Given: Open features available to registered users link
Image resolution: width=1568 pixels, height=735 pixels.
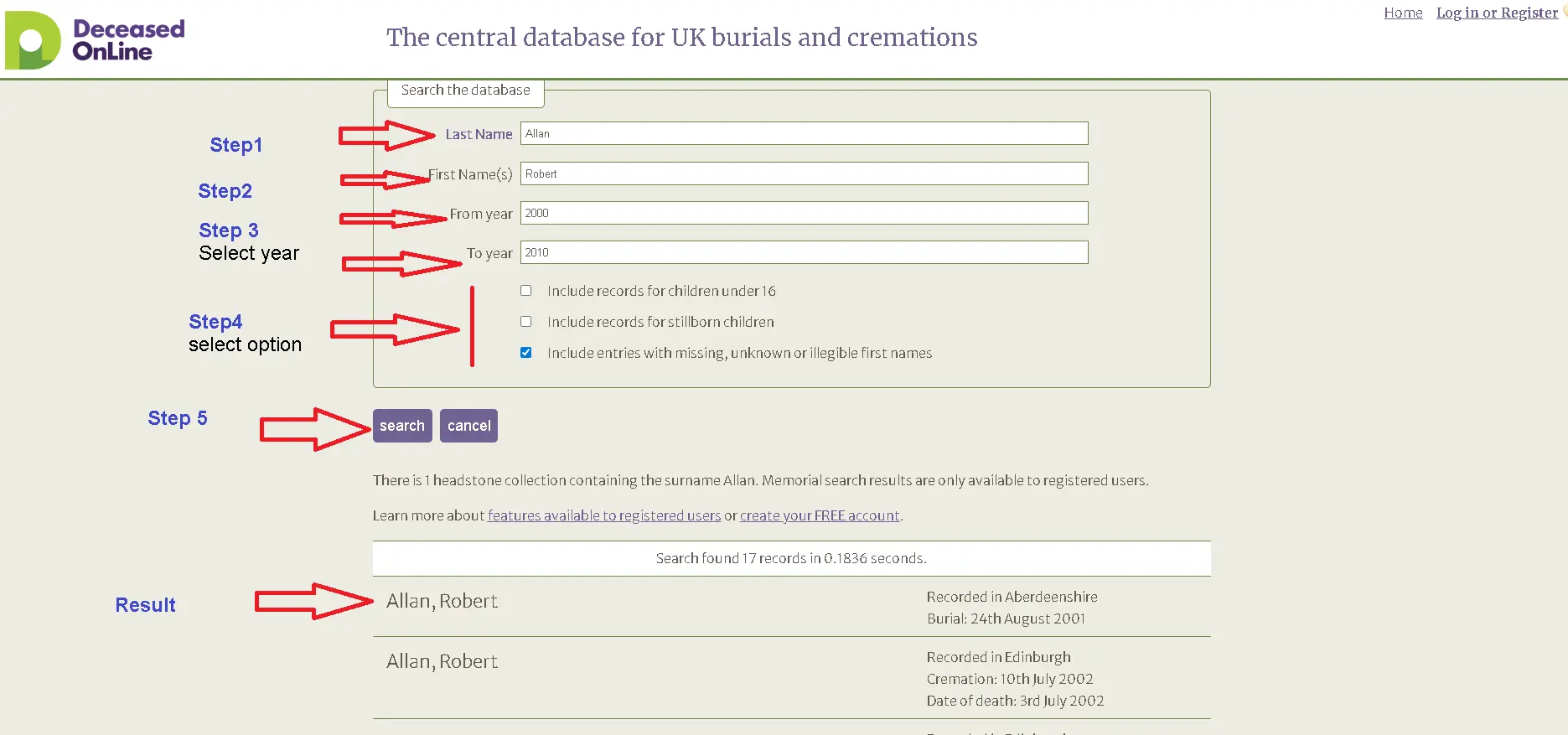Looking at the screenshot, I should (x=603, y=515).
